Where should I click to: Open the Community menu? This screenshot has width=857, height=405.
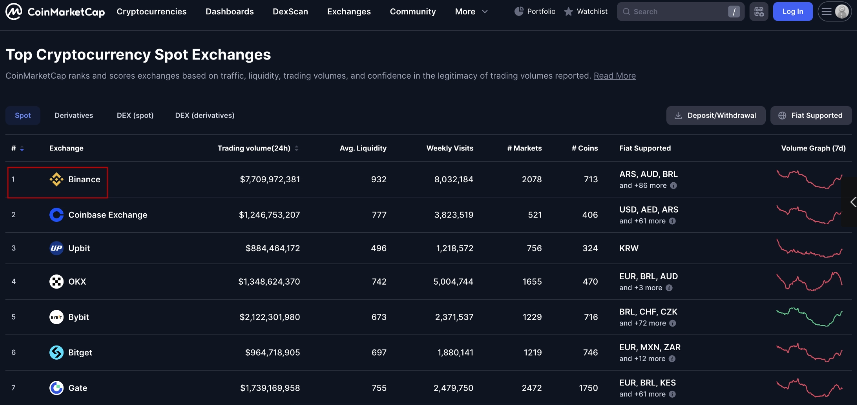point(413,11)
